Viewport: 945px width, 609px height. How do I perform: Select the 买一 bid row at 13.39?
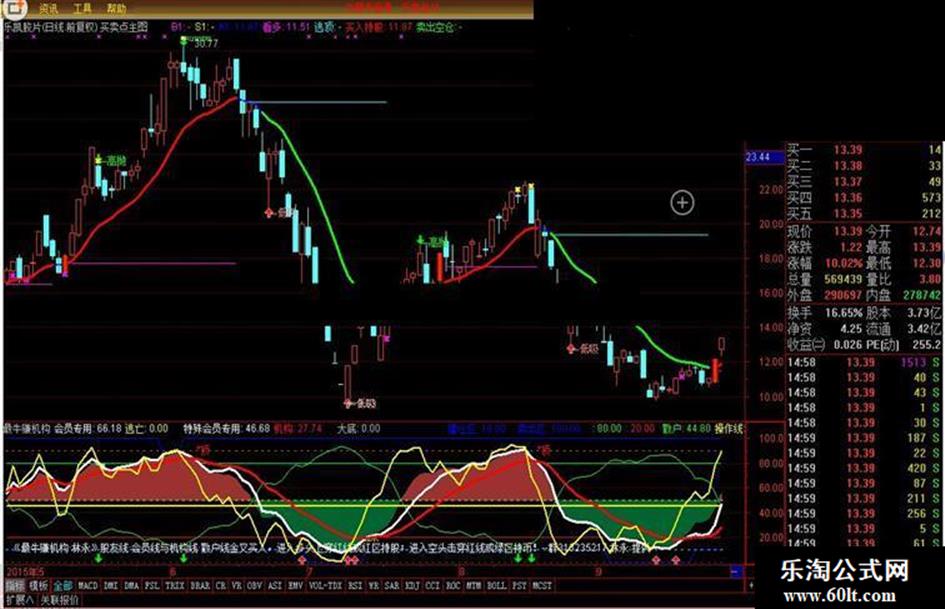[x=865, y=150]
